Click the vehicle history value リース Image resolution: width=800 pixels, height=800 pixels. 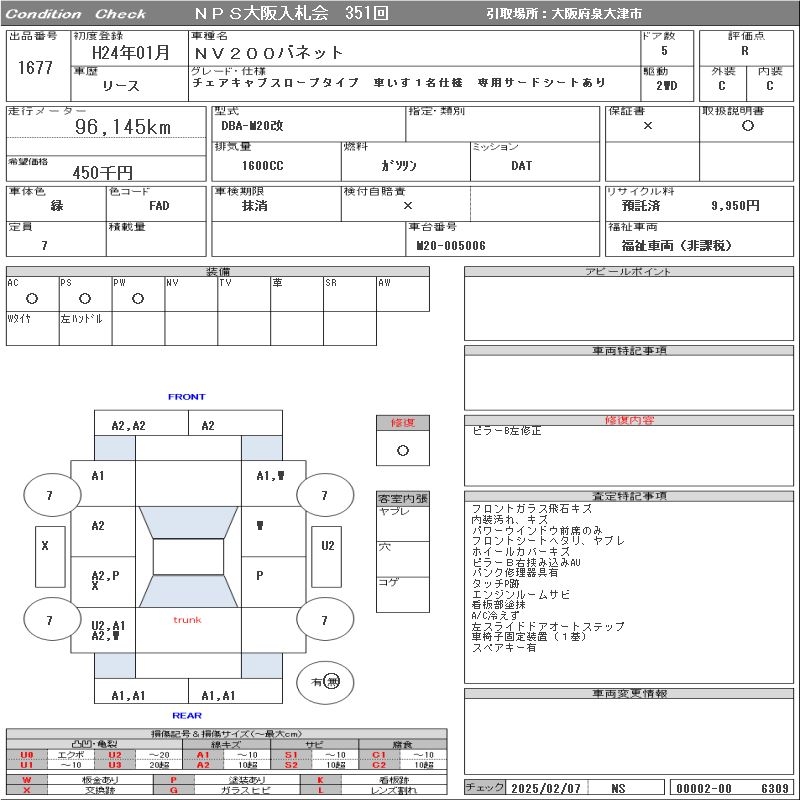[x=120, y=86]
